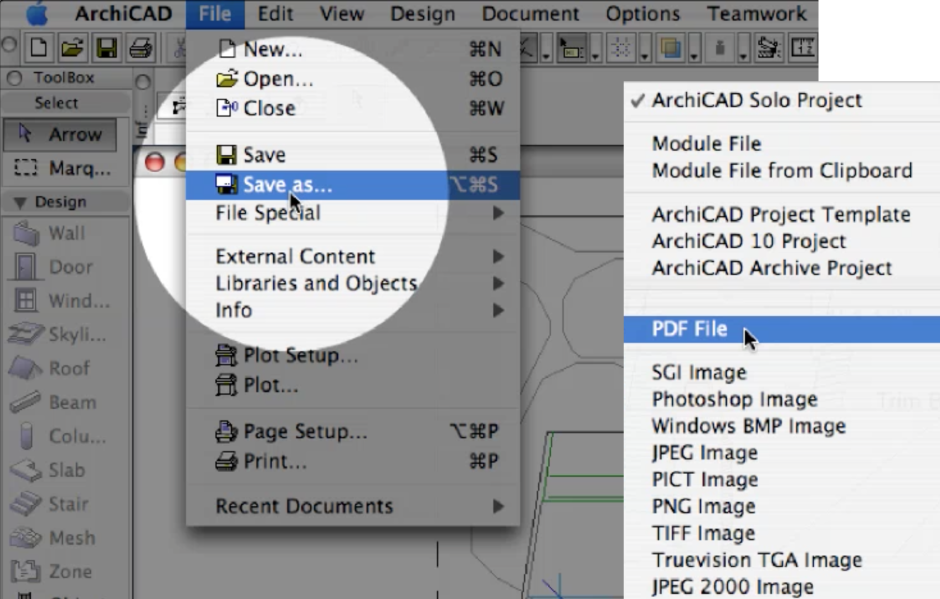940x599 pixels.
Task: Click the overlapping yellow and blue squares icon
Action: coord(670,47)
